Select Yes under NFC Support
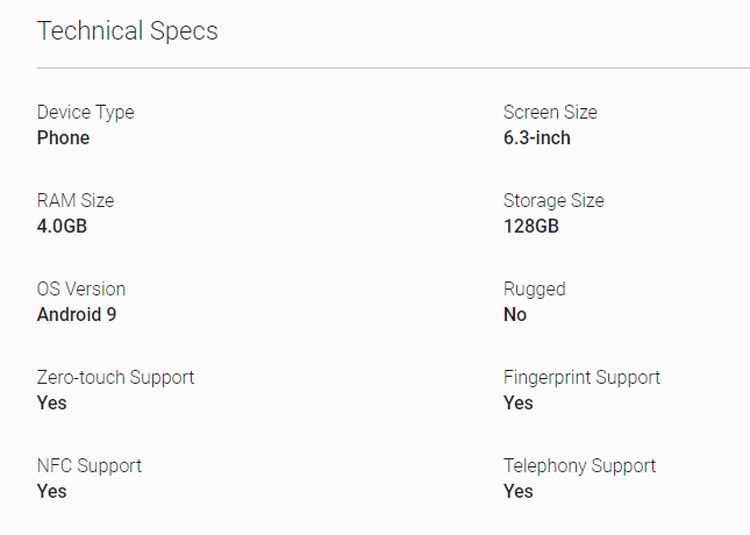The width and height of the screenshot is (750, 535). [x=52, y=491]
